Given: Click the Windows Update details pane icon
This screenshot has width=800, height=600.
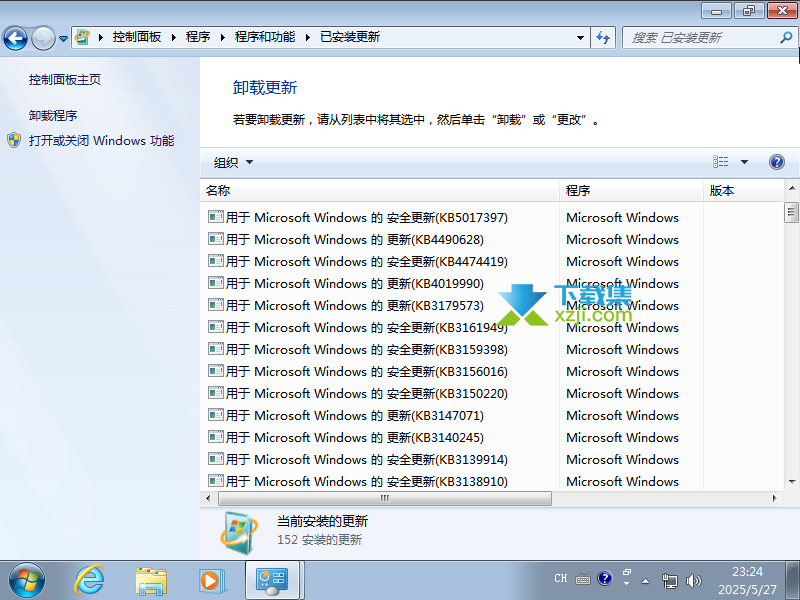Looking at the screenshot, I should tap(239, 532).
